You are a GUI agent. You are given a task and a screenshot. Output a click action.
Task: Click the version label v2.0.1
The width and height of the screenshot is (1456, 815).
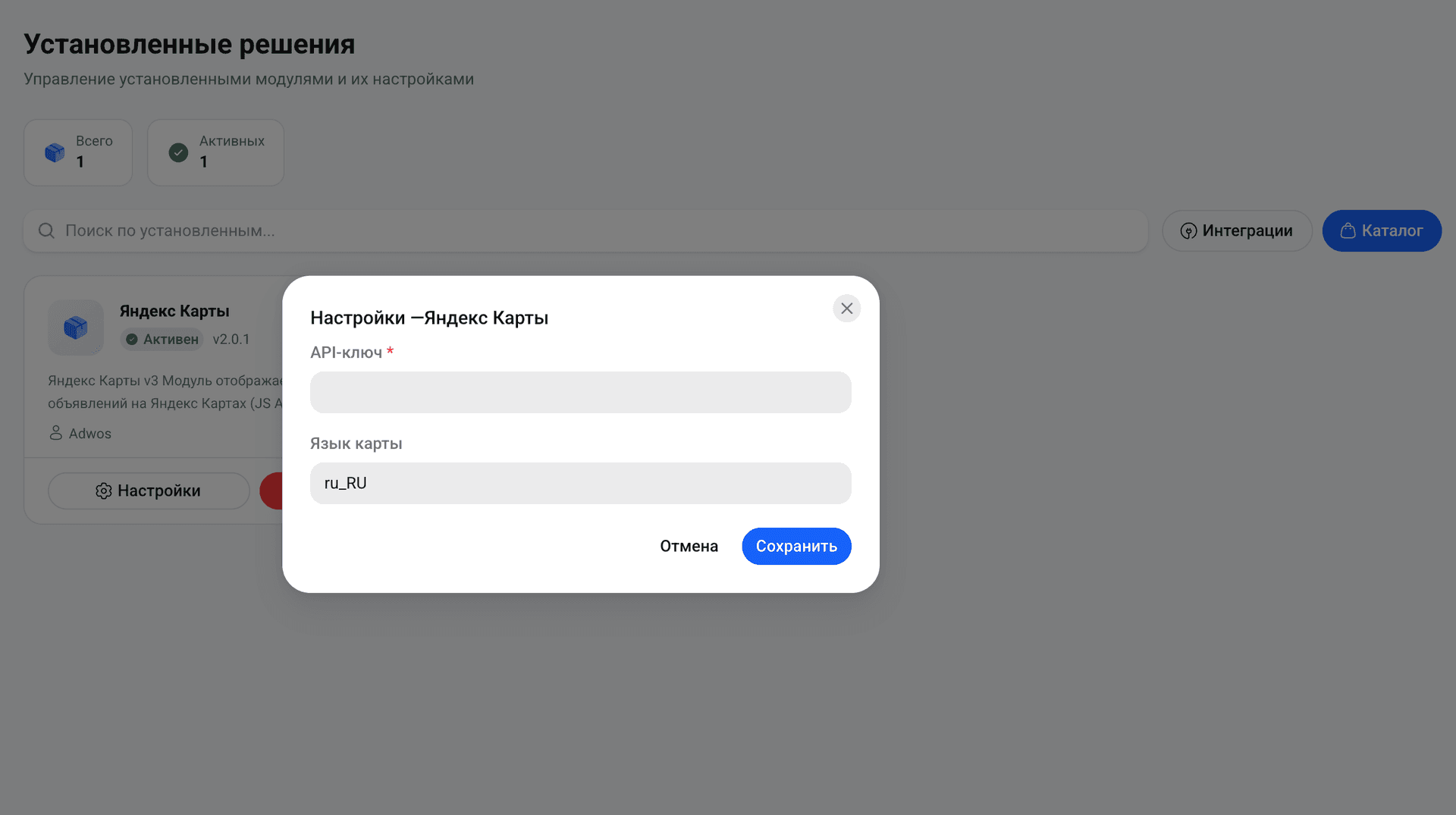coord(231,339)
